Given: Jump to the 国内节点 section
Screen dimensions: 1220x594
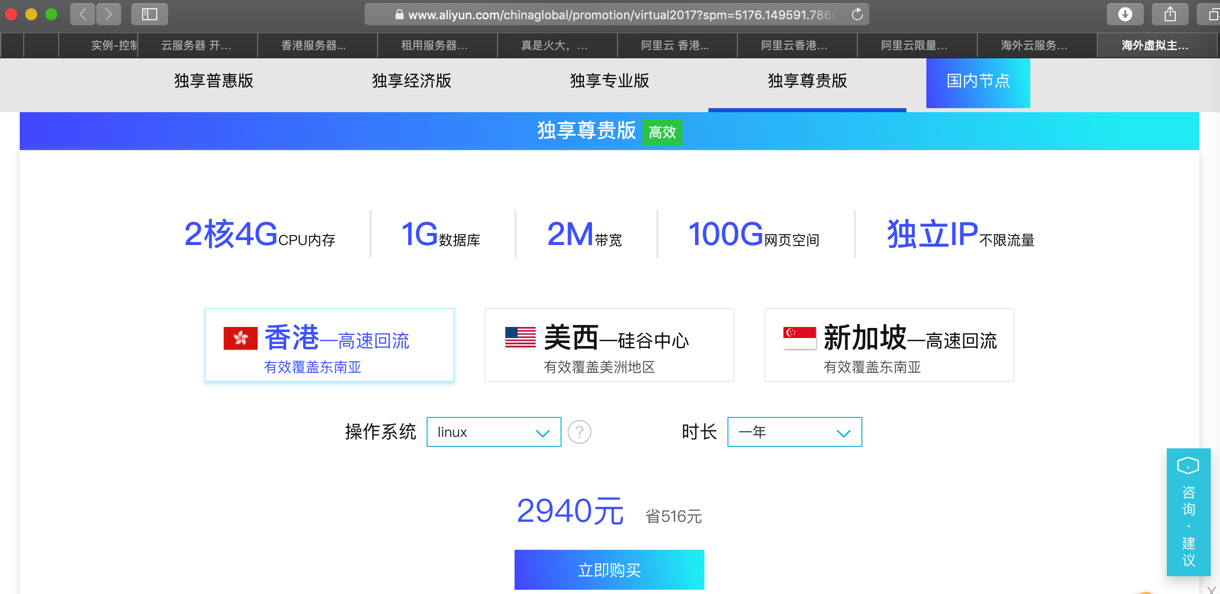Looking at the screenshot, I should pyautogui.click(x=978, y=82).
